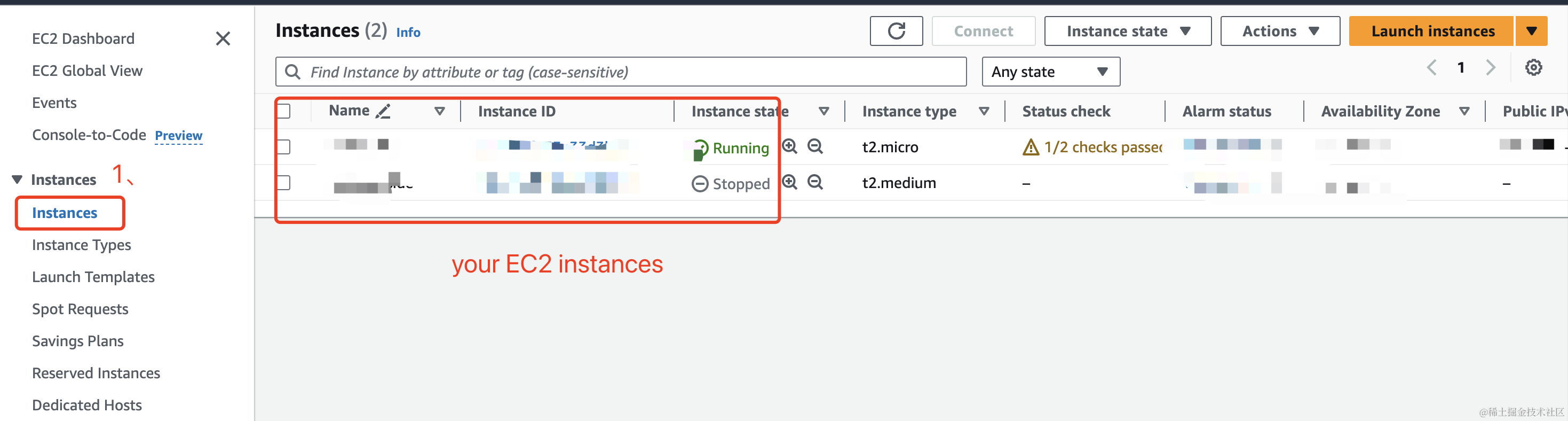Viewport: 1568px width, 421px height.
Task: Click the Running status text
Action: tap(741, 148)
